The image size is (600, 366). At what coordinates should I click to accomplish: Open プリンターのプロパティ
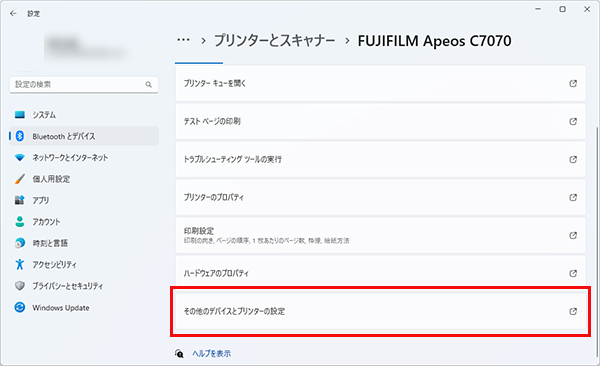tap(380, 198)
